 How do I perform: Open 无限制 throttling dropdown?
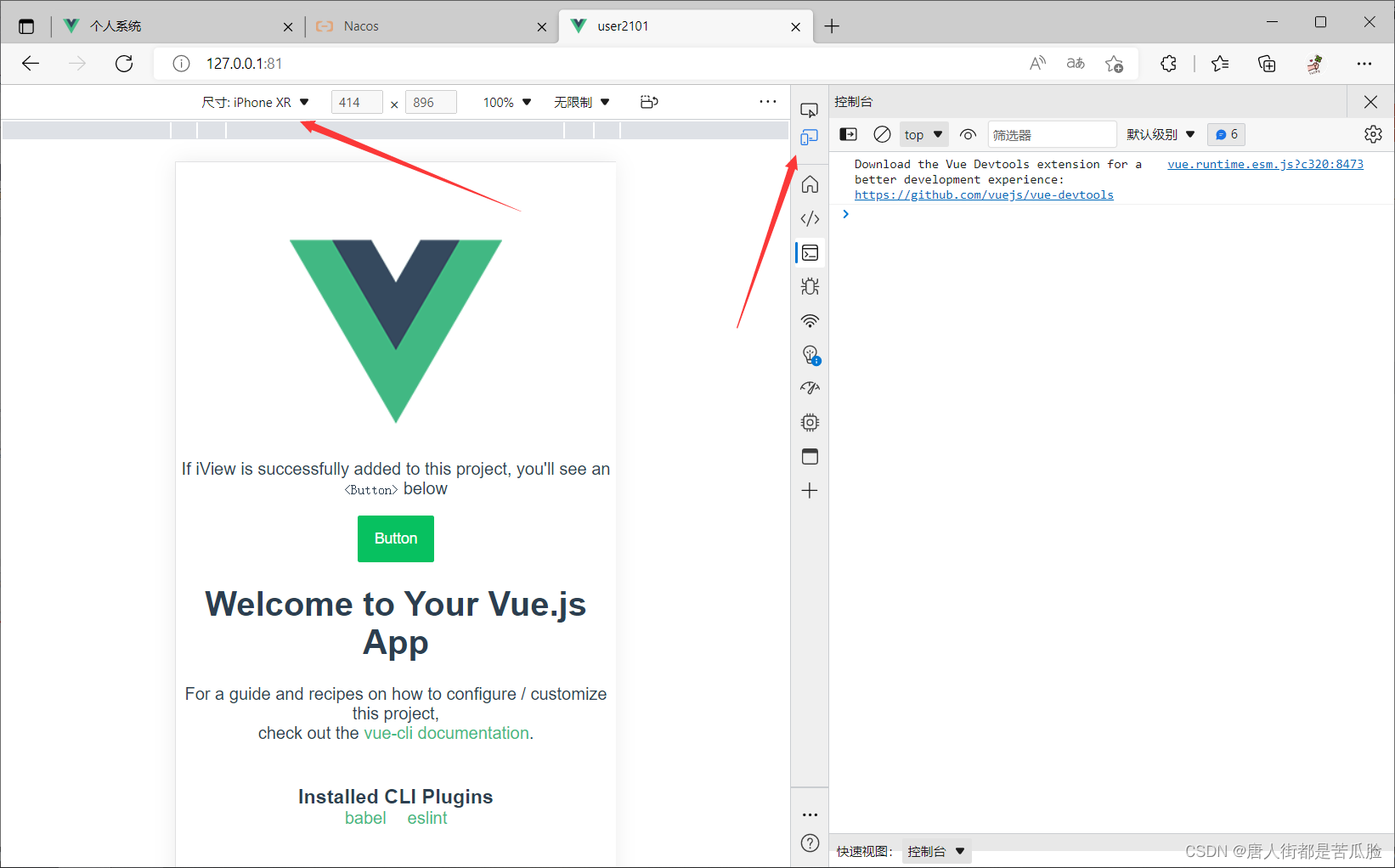click(x=582, y=102)
